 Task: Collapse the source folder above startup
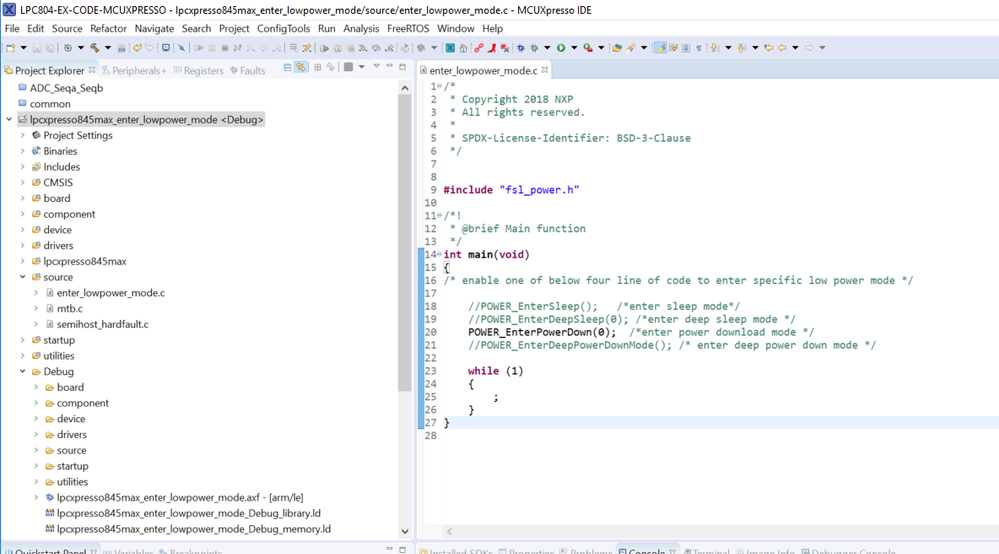click(22, 277)
